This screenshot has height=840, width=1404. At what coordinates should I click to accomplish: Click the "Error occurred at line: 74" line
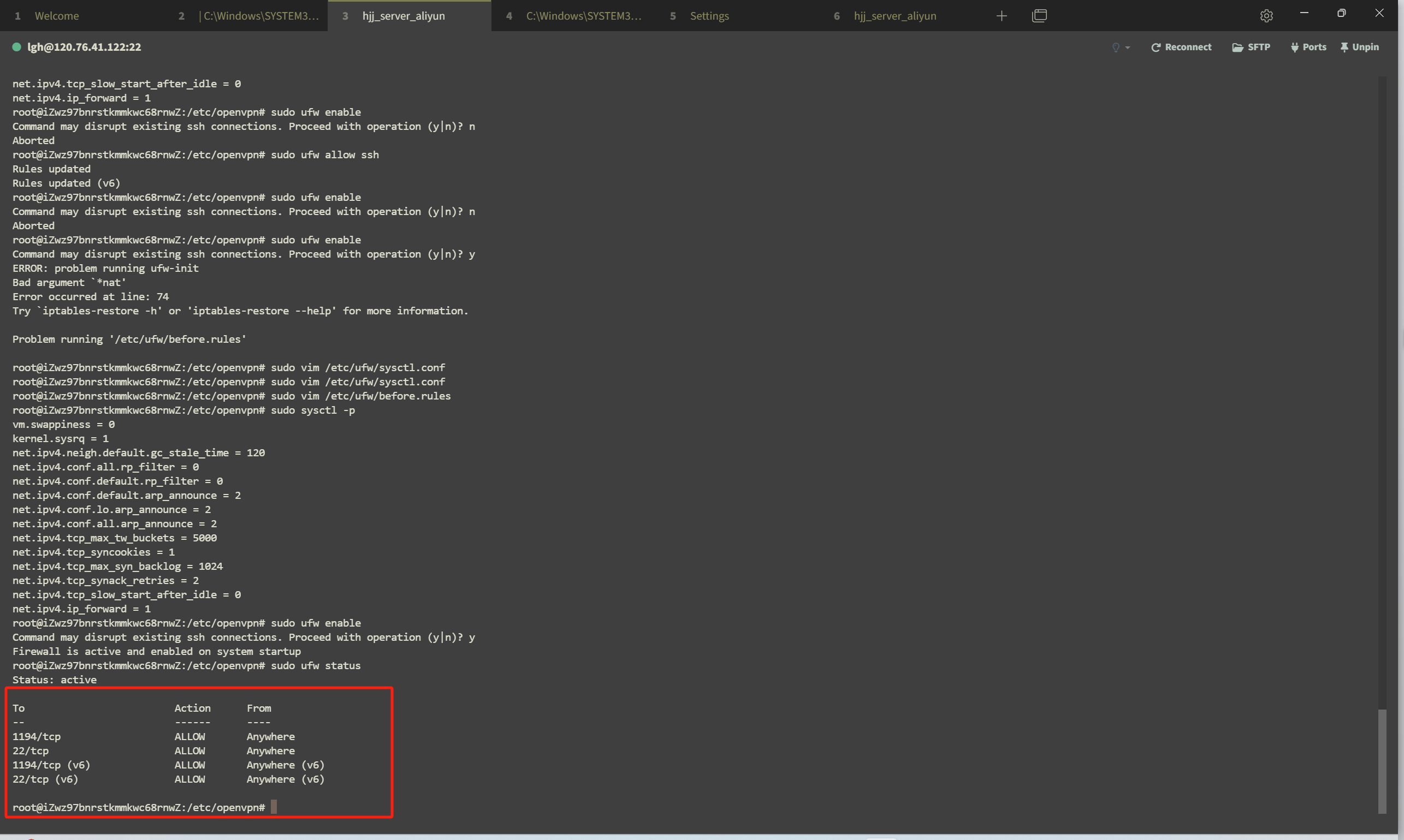(91, 296)
